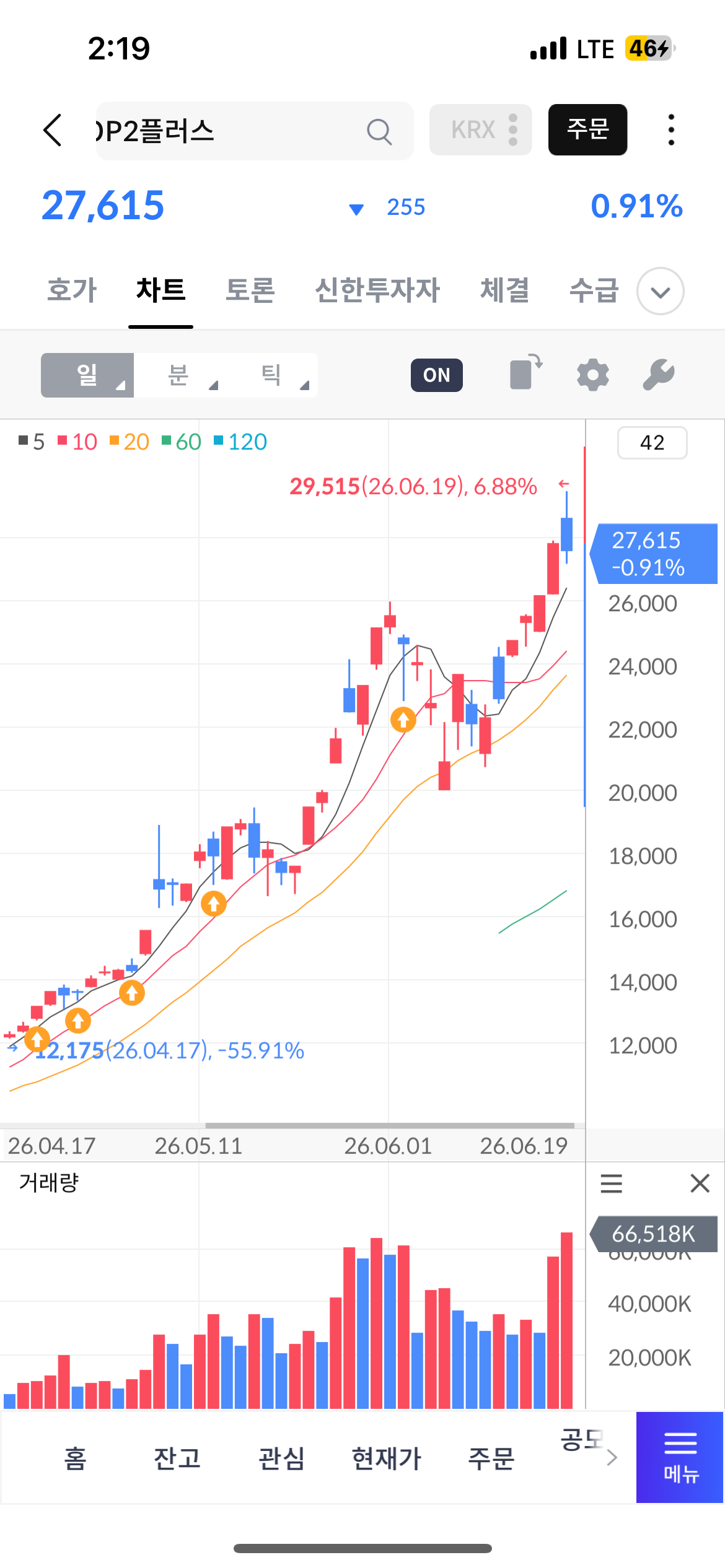
Task: Expand the tab list chevron
Action: click(661, 291)
